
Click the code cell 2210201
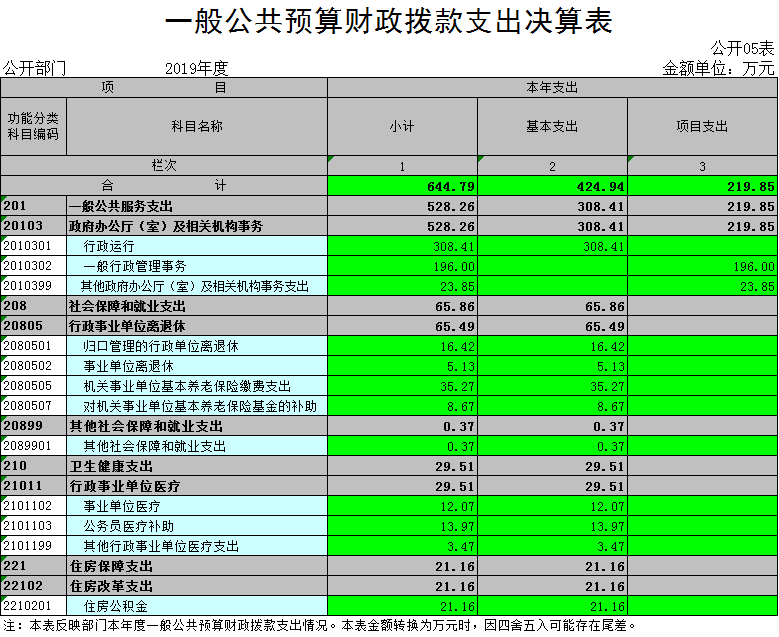pyautogui.click(x=33, y=606)
